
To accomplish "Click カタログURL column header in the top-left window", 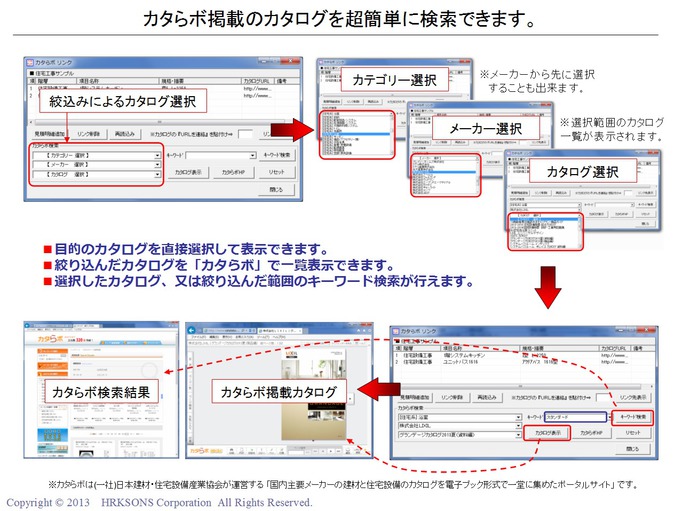I will pyautogui.click(x=258, y=81).
